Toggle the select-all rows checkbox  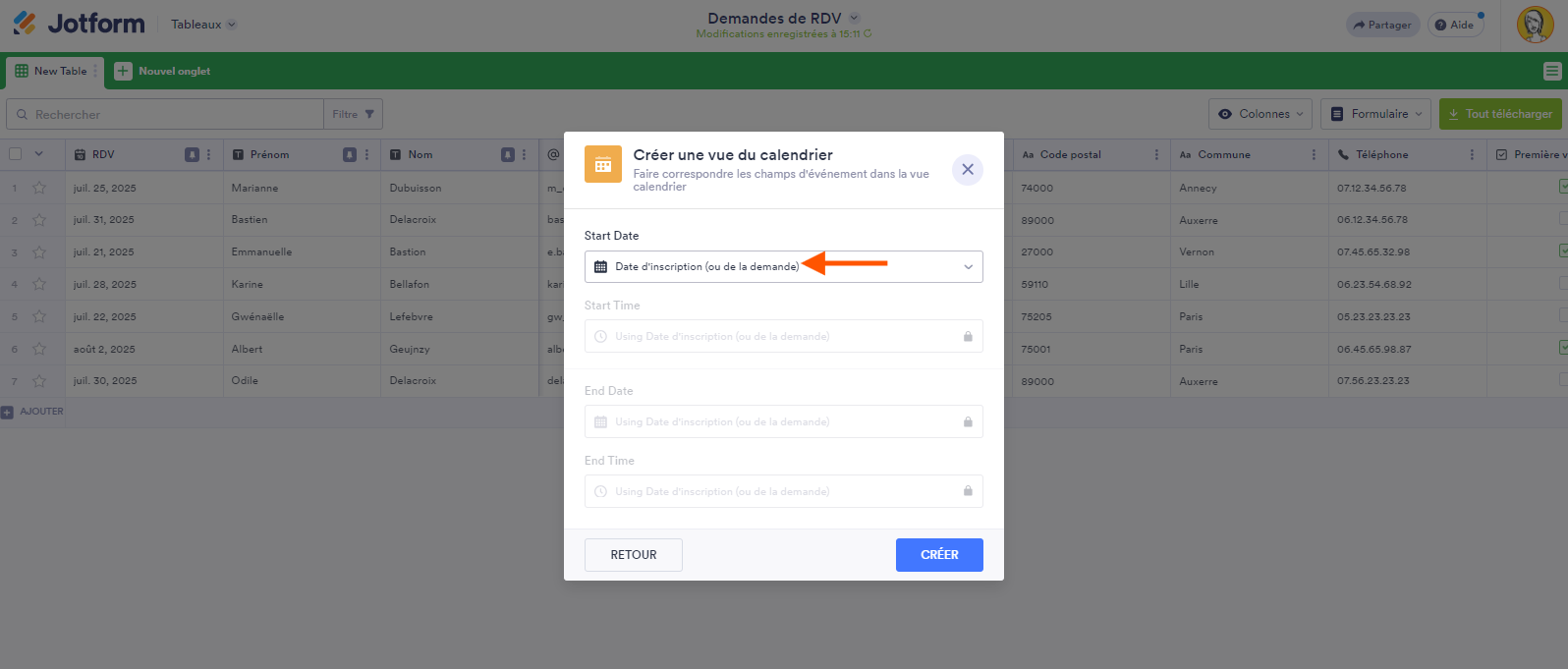(x=16, y=154)
